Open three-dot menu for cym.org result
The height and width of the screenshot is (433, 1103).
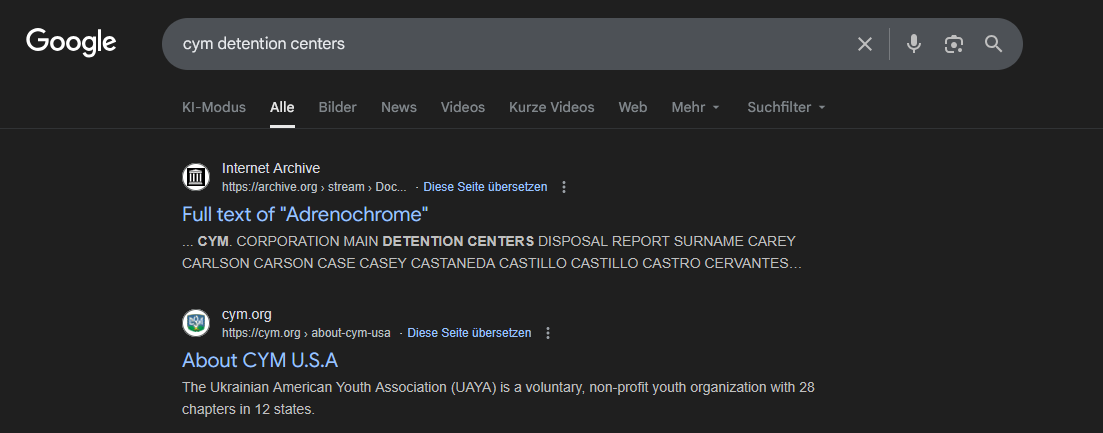[x=548, y=333]
